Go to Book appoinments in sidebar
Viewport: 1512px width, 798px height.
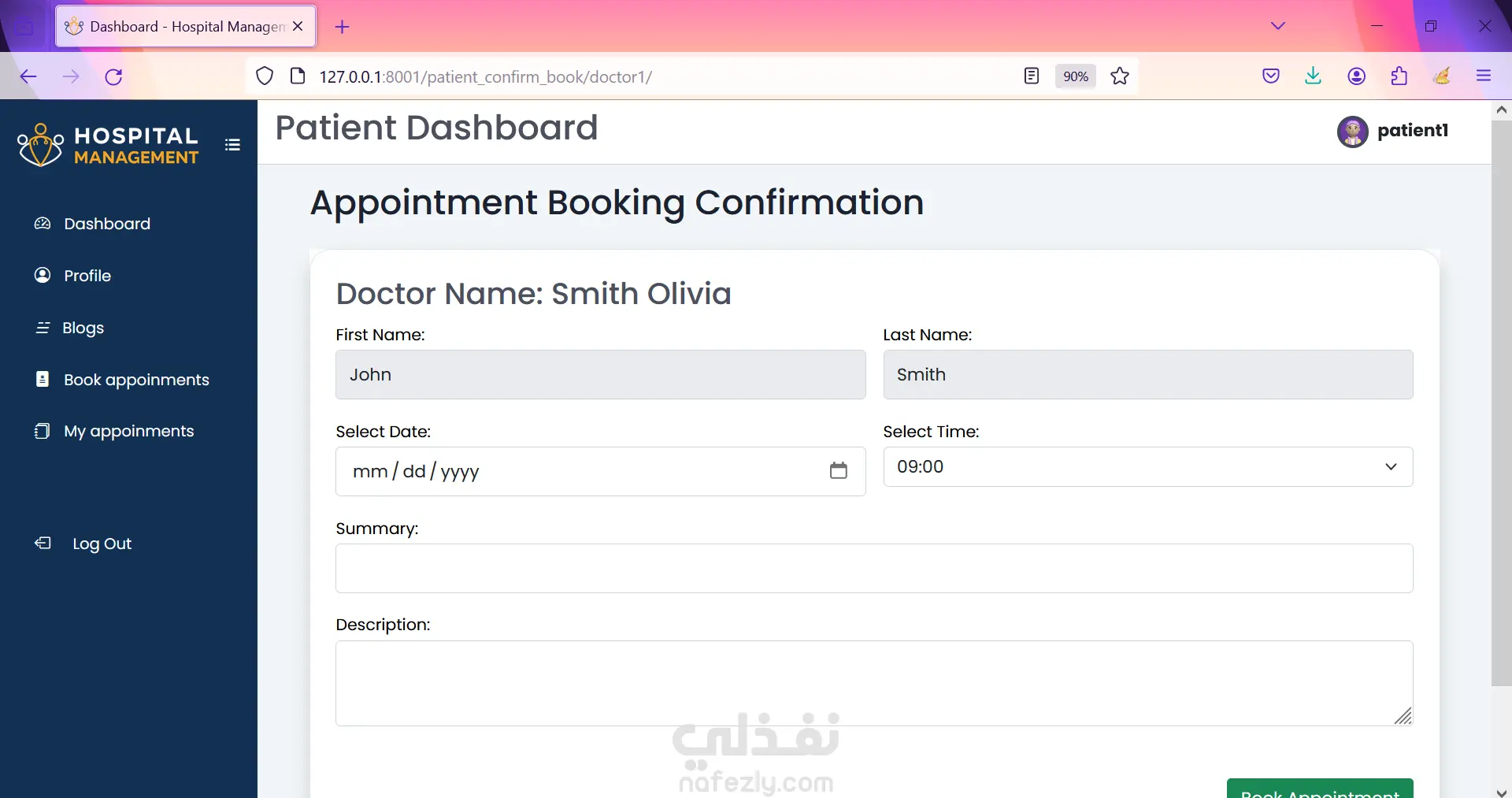136,380
